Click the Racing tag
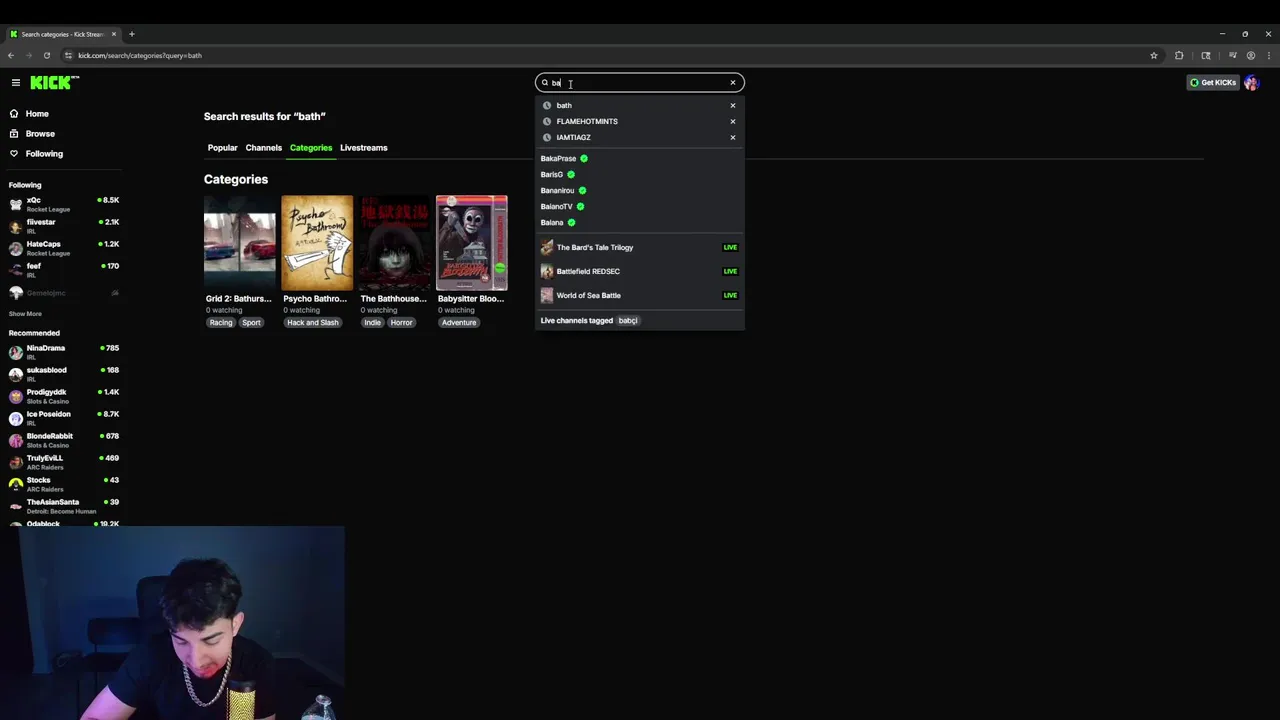Screen dimensions: 1280x720 [221, 323]
